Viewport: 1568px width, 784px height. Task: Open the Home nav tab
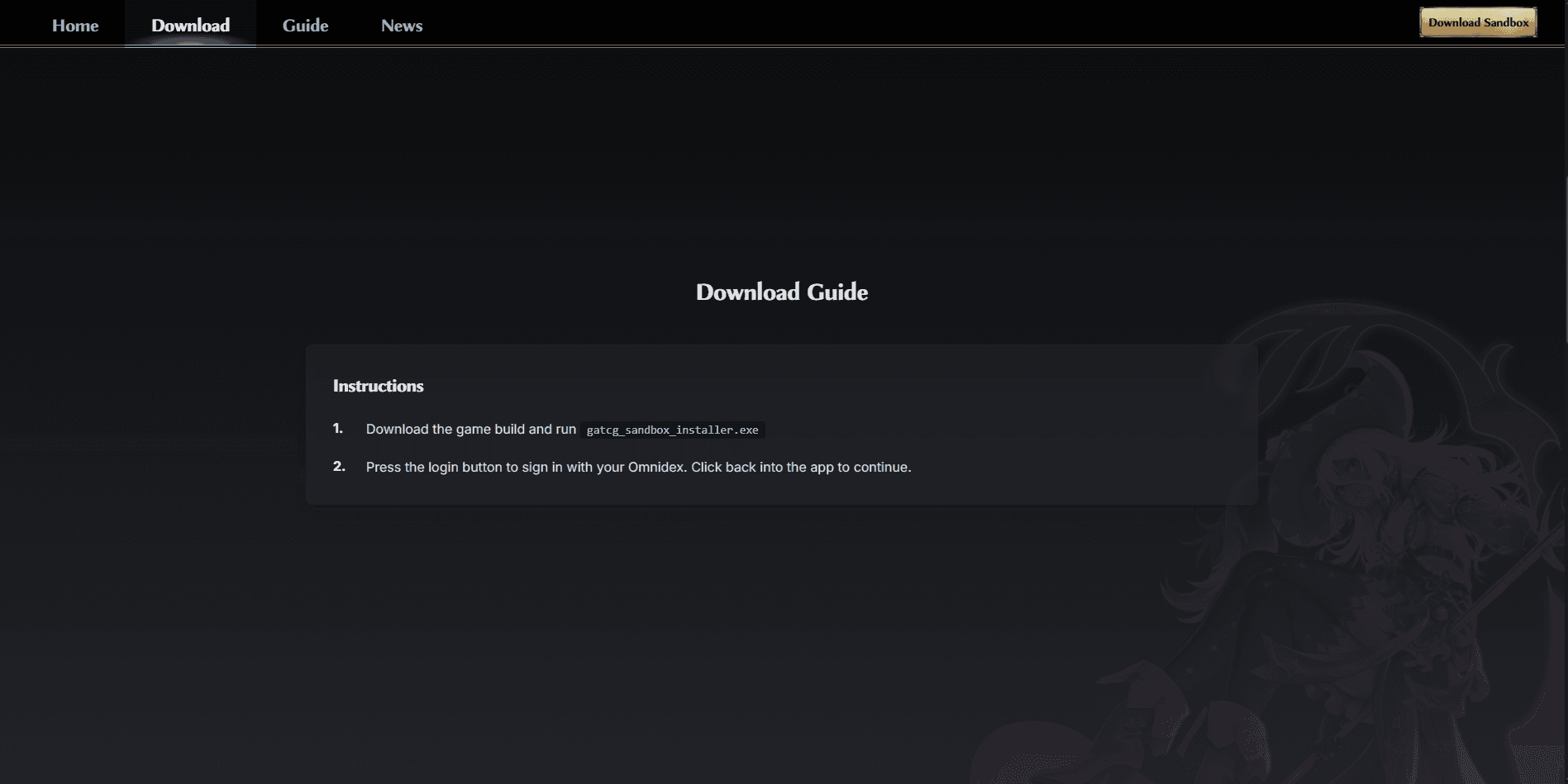pos(75,26)
